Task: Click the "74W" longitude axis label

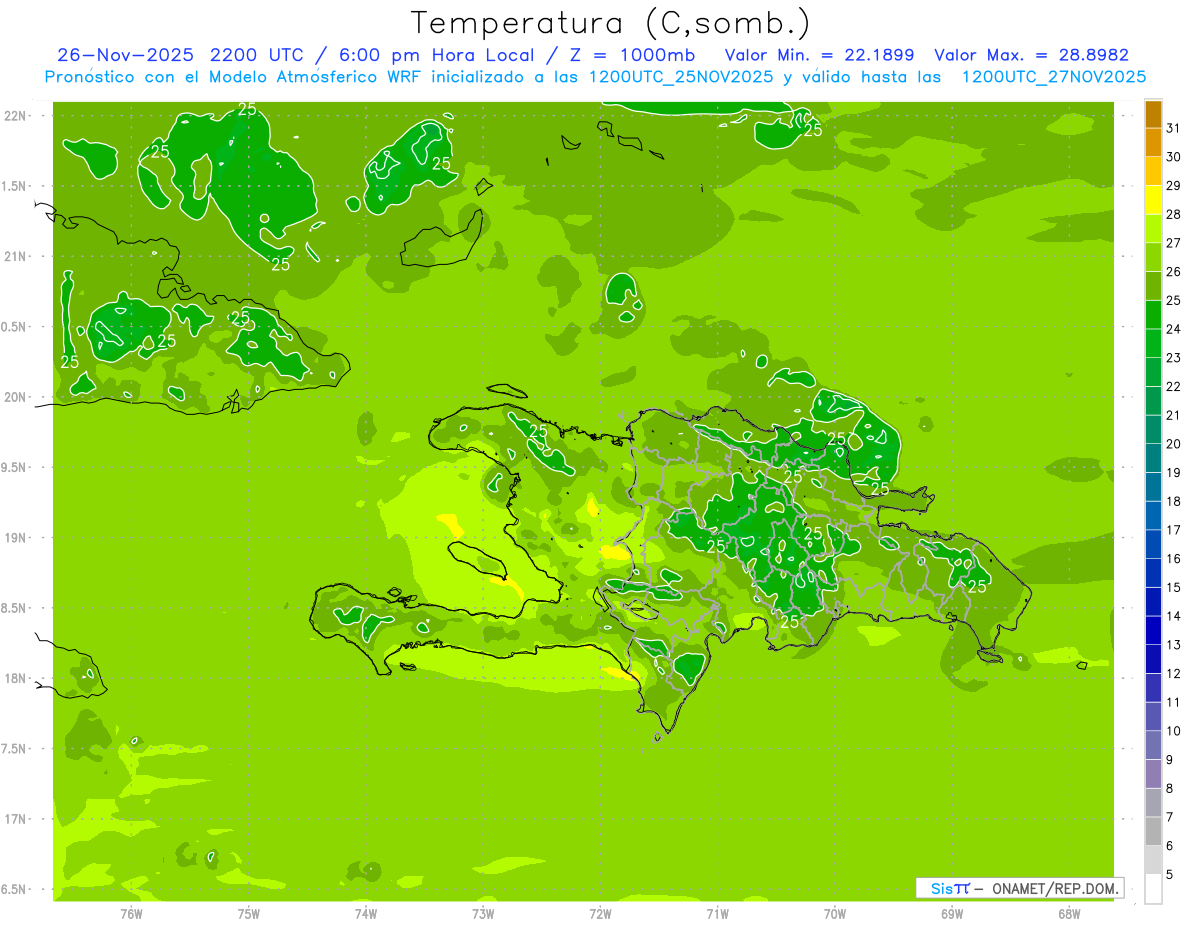Action: click(366, 913)
